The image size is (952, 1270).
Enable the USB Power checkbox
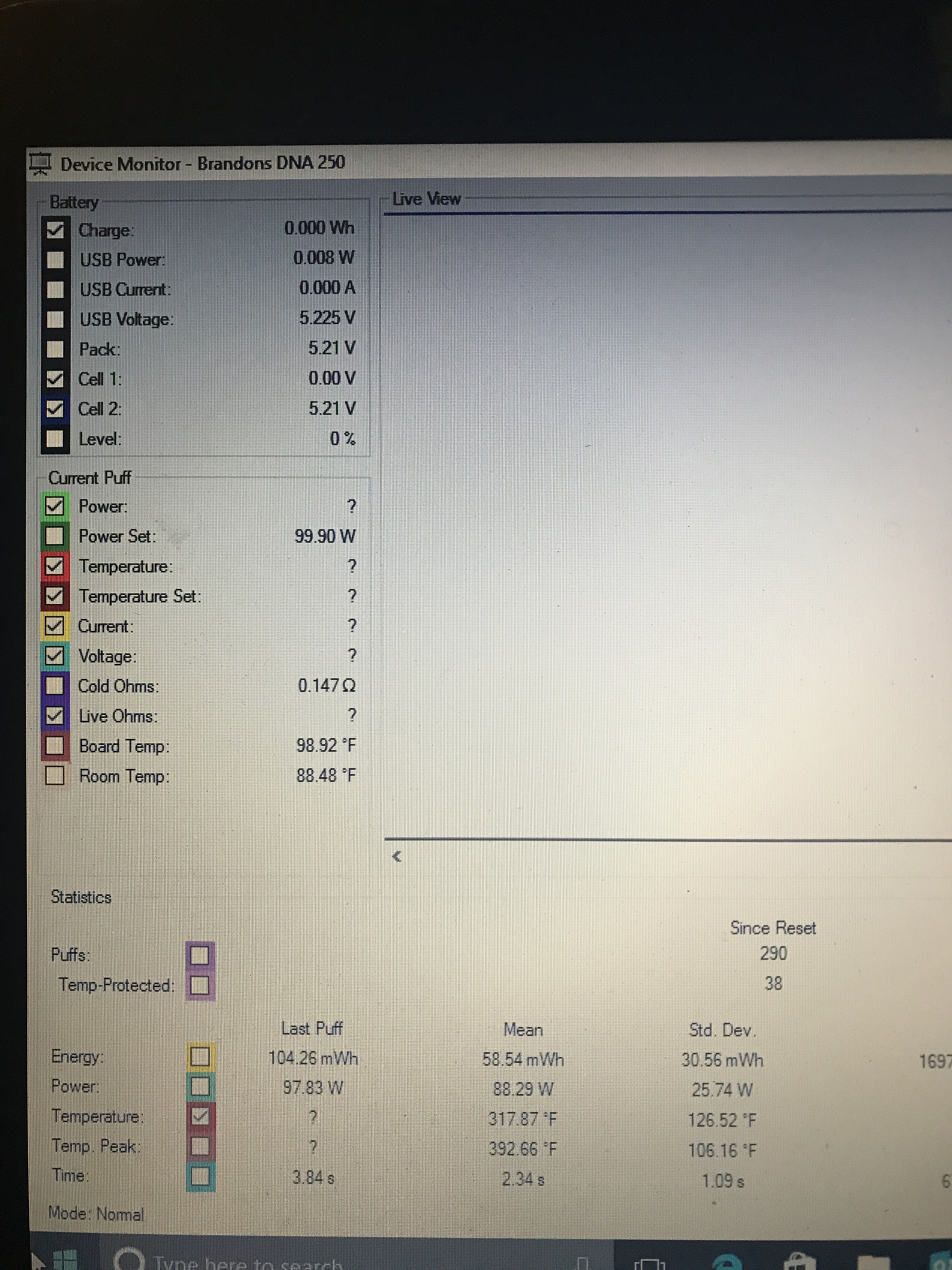55,260
